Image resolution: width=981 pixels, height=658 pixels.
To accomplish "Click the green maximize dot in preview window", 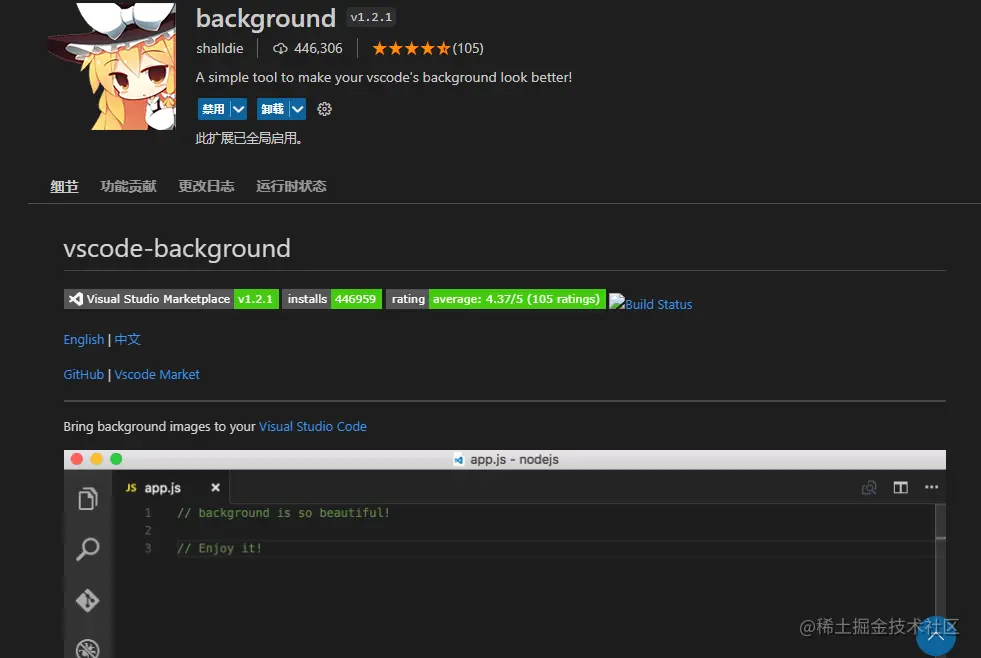I will (x=116, y=459).
